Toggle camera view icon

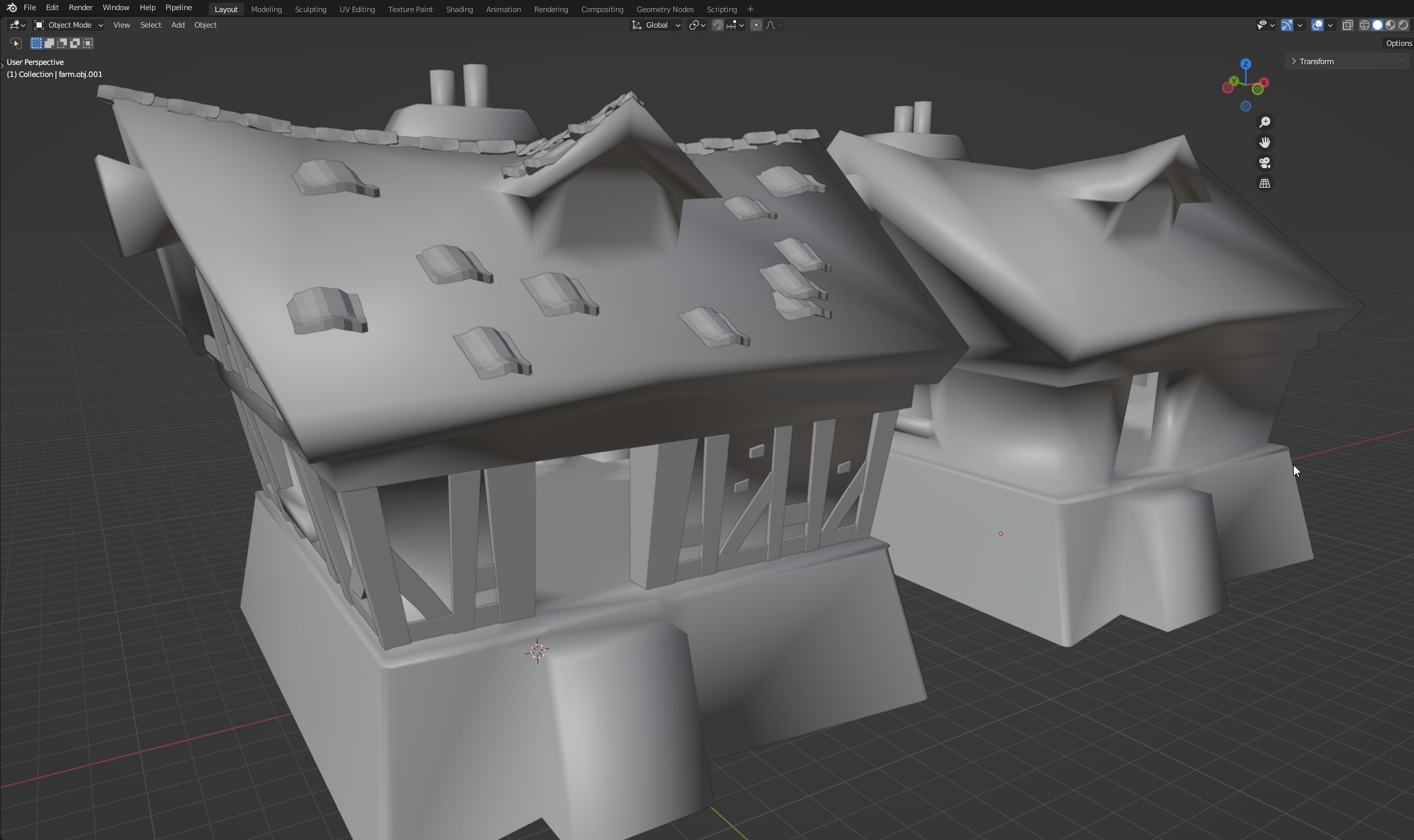tap(1265, 163)
